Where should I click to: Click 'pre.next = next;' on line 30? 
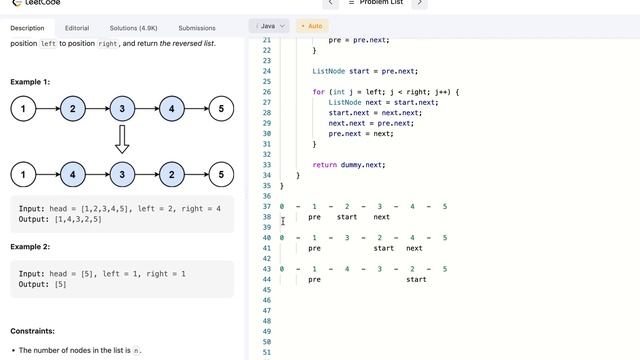point(361,134)
